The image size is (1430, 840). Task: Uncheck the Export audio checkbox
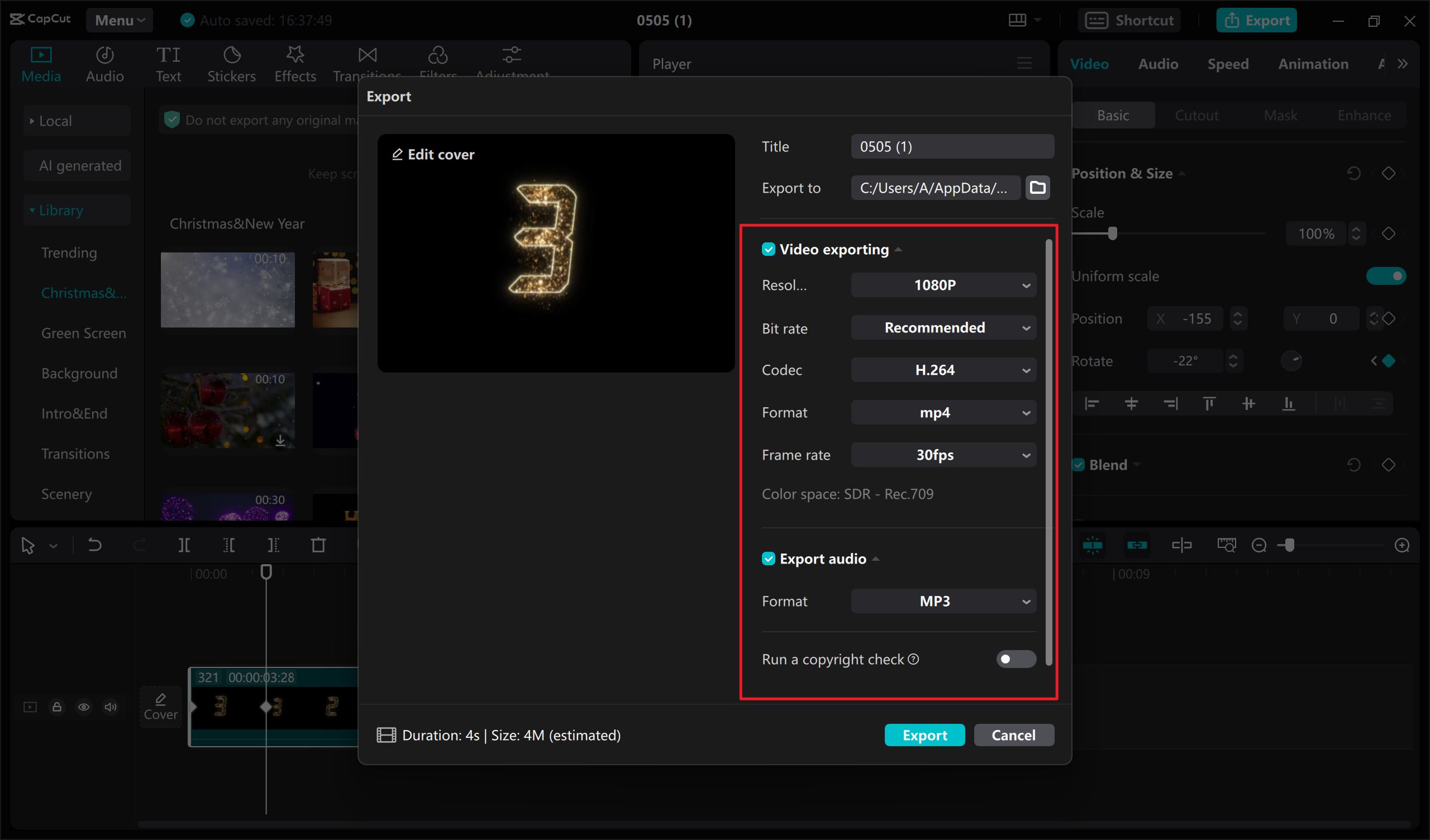pyautogui.click(x=769, y=559)
